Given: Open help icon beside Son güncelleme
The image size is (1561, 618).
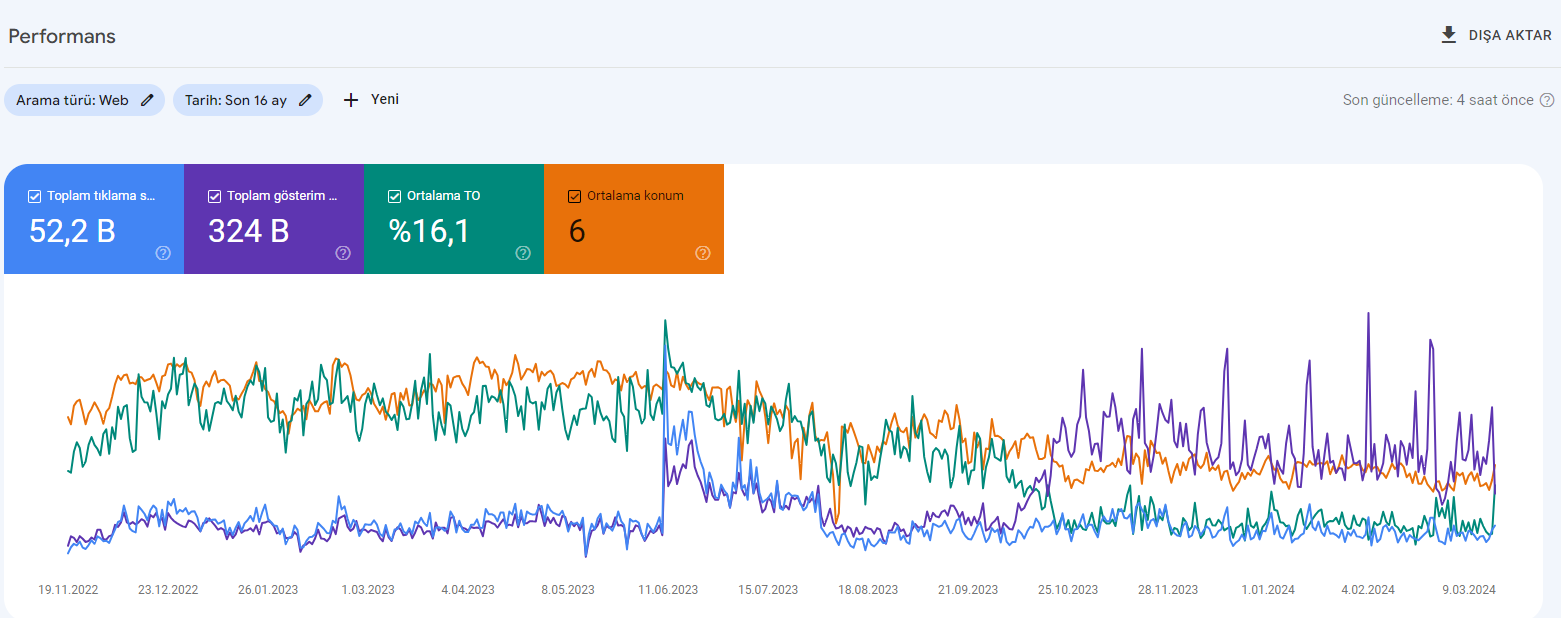Looking at the screenshot, I should click(x=1547, y=100).
